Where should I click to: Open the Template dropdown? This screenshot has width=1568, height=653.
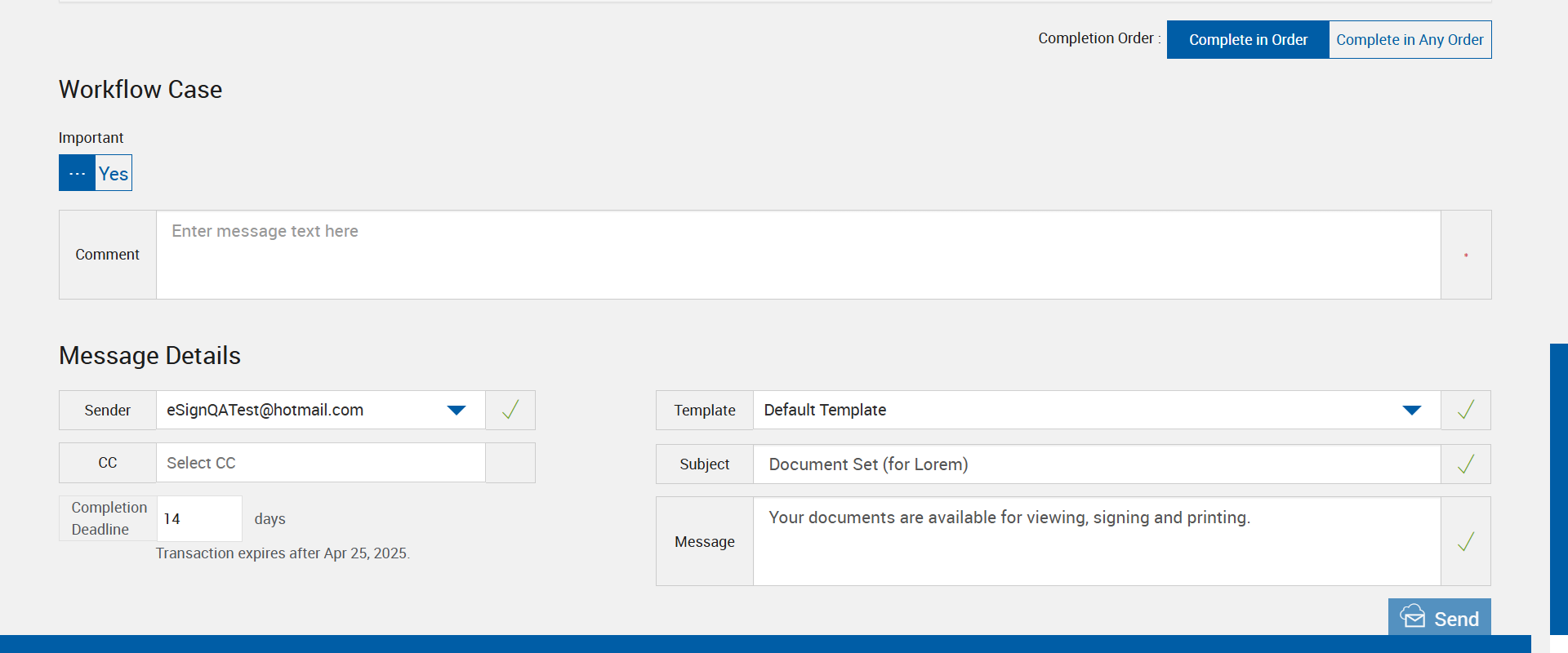[x=1097, y=410]
